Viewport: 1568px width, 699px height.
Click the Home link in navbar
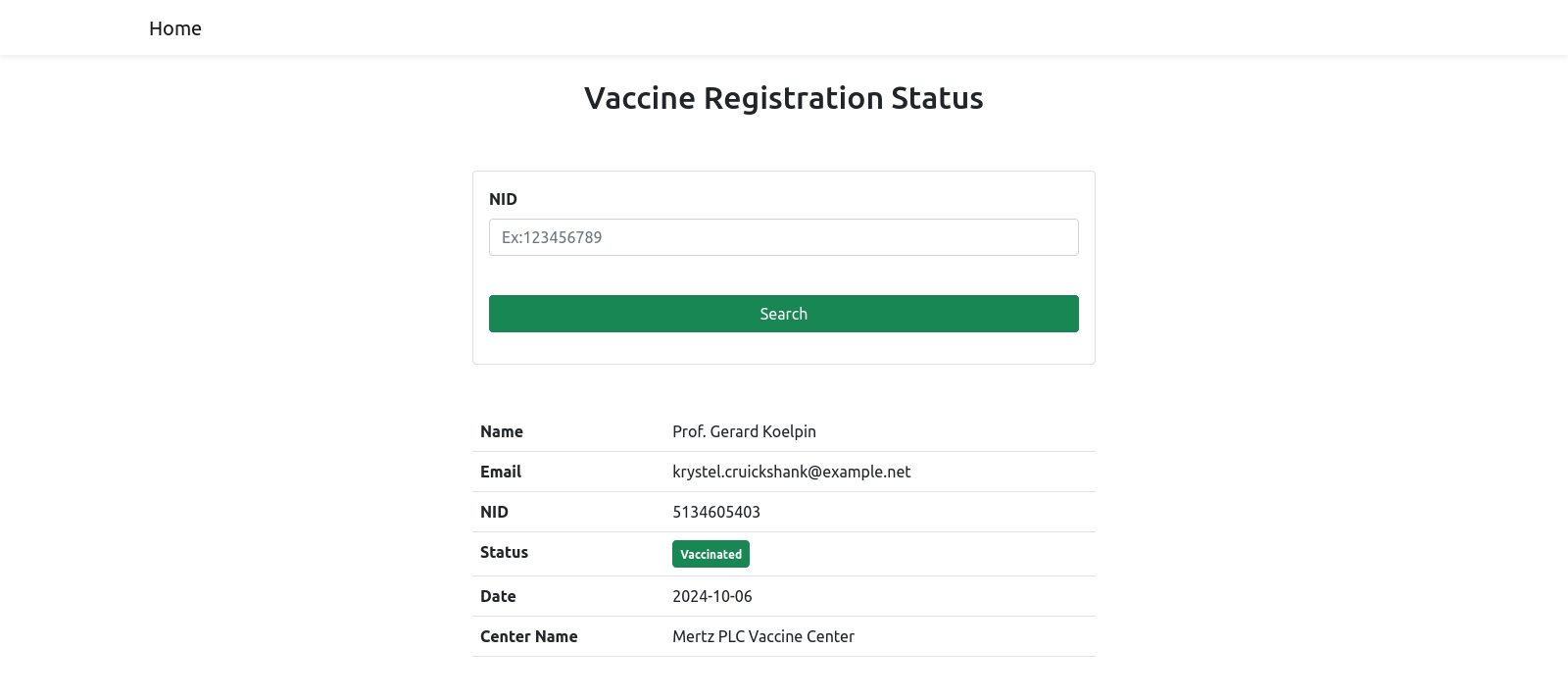(x=174, y=28)
